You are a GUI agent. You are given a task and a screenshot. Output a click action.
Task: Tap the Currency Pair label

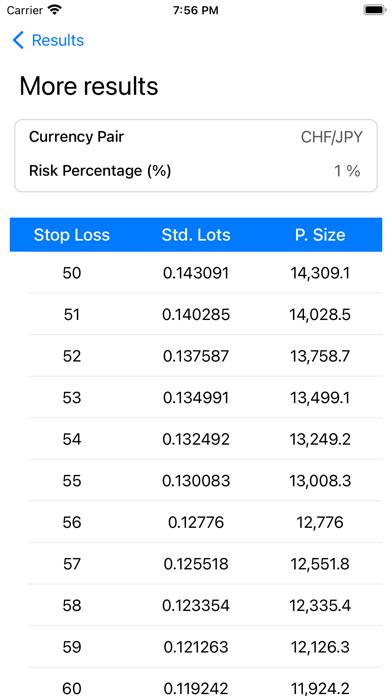76,137
